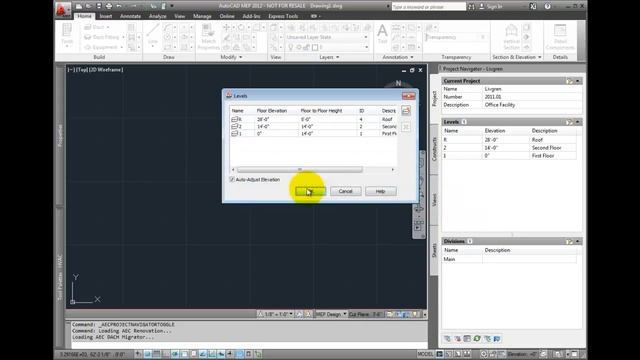The width and height of the screenshot is (640, 360).
Task: Select the Duct tool in Build panel
Action: 96,27
